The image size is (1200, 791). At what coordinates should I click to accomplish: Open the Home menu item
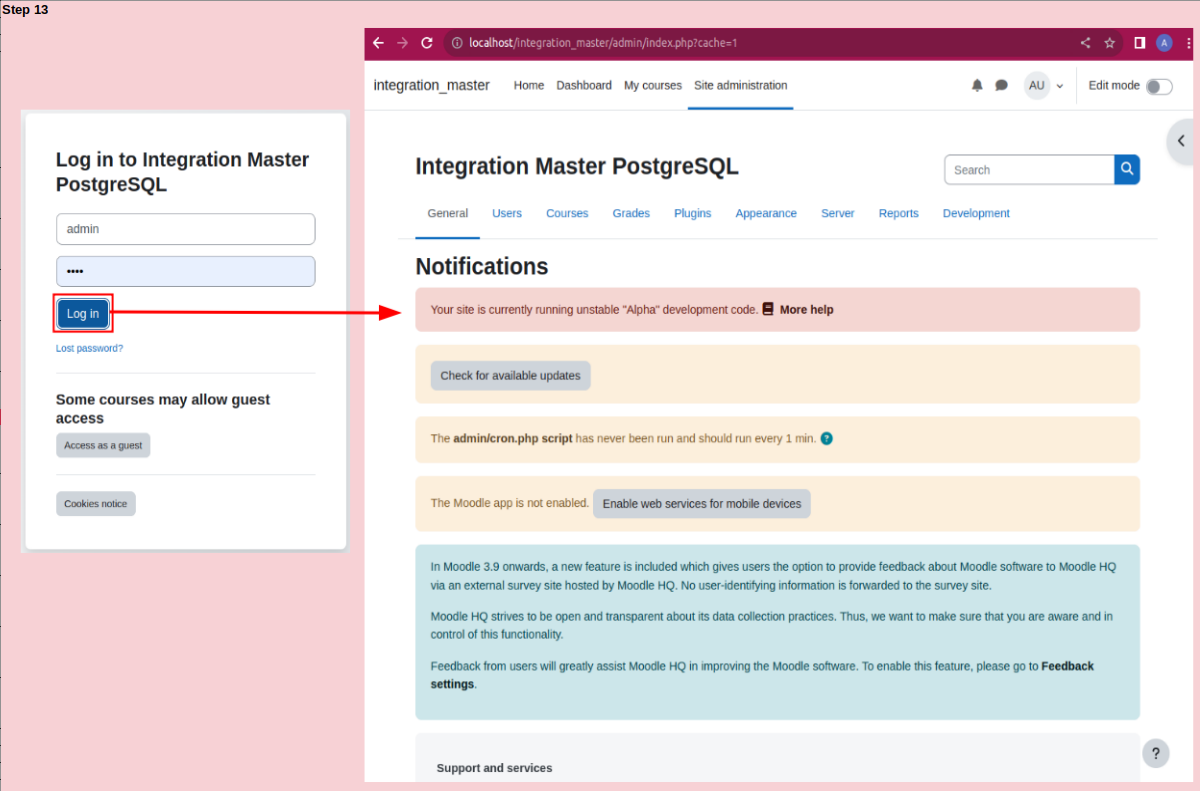529,86
